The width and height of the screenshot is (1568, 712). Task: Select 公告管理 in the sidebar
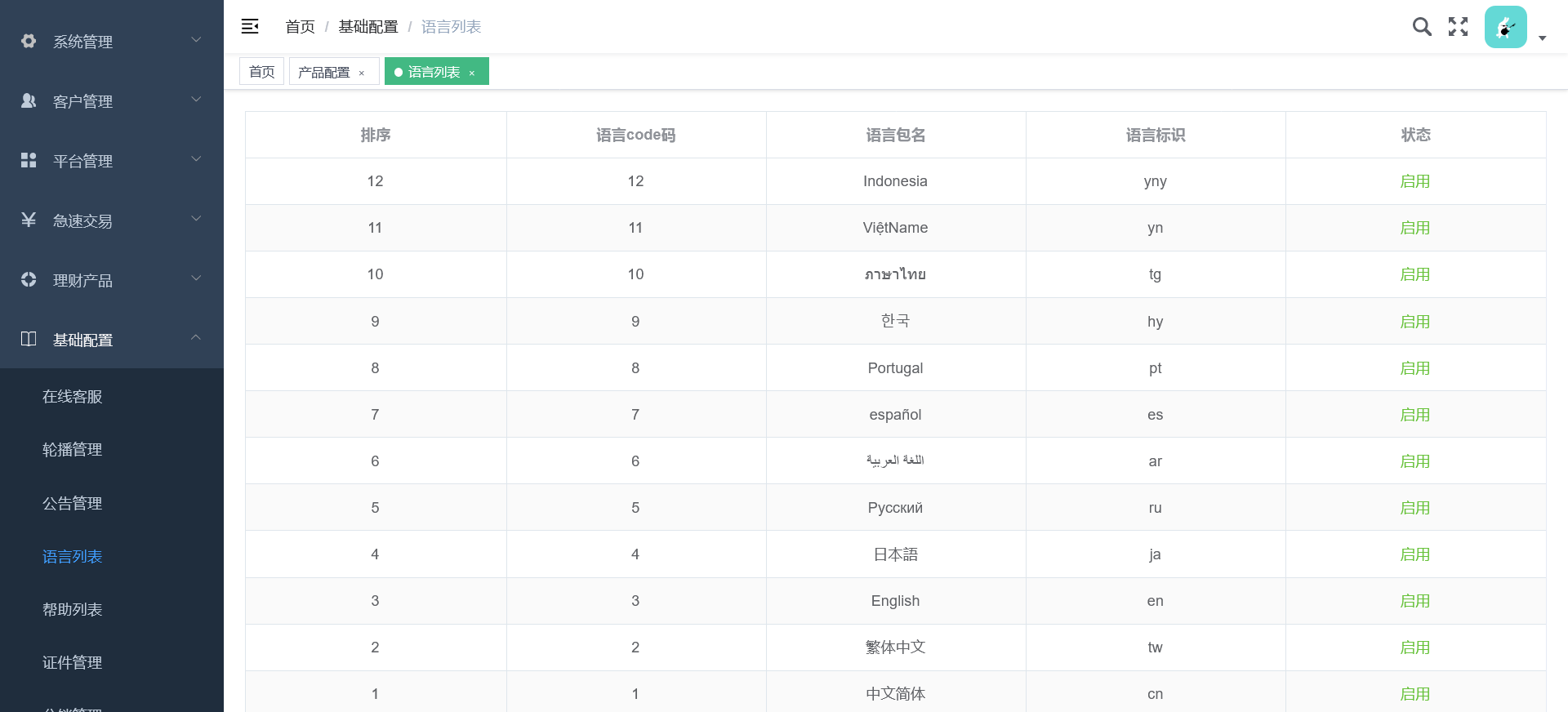72,504
